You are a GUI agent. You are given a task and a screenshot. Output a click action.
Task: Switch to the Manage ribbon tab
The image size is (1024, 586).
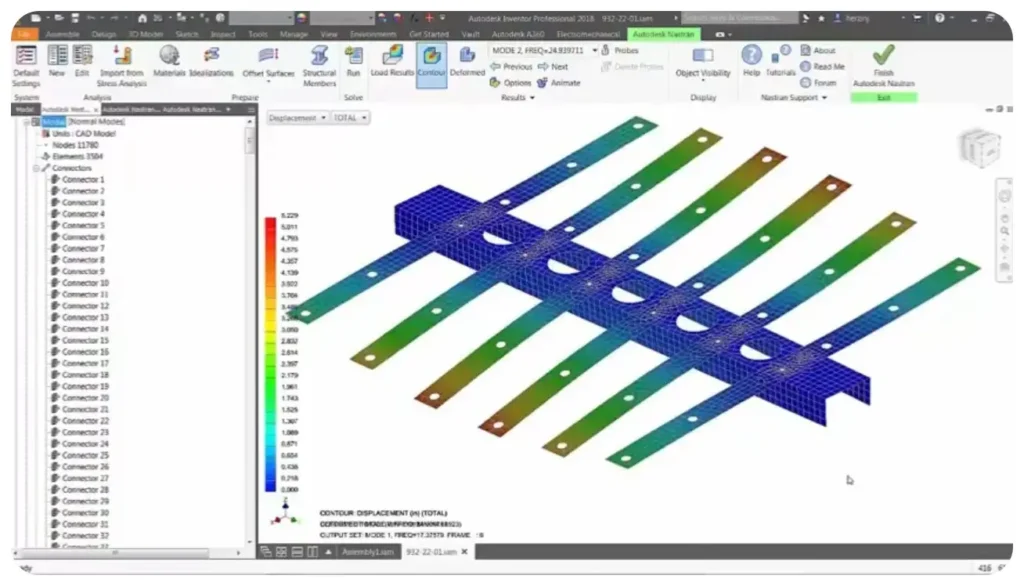tap(294, 34)
